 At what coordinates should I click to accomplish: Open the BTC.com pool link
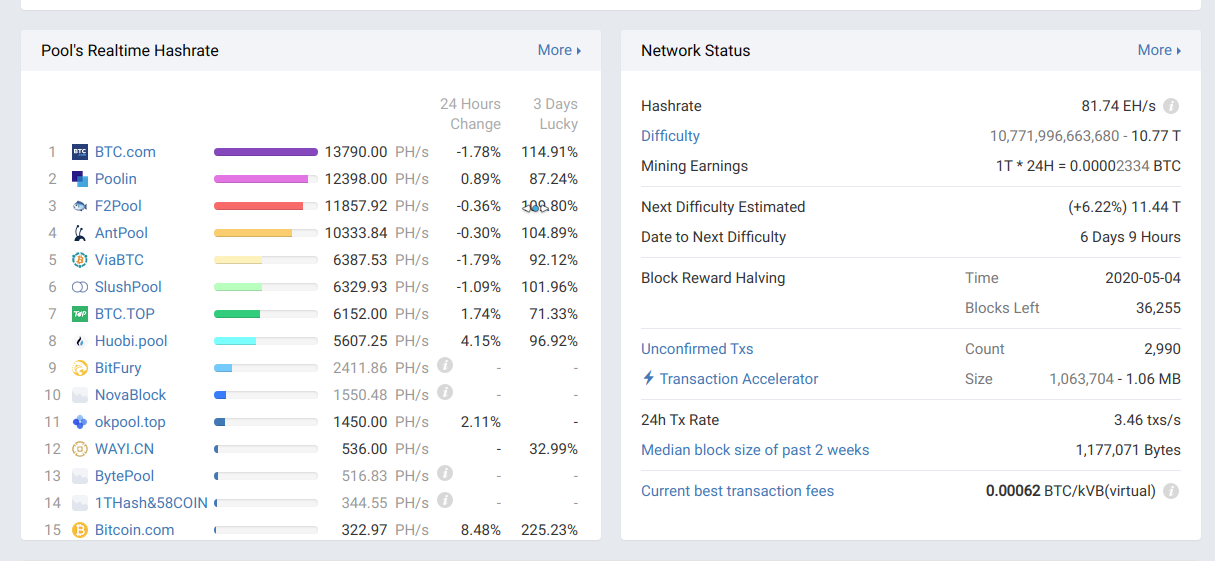tap(125, 152)
